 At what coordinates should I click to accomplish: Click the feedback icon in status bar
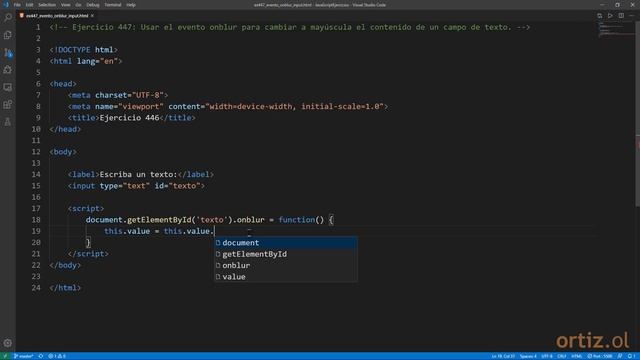[x=620, y=356]
